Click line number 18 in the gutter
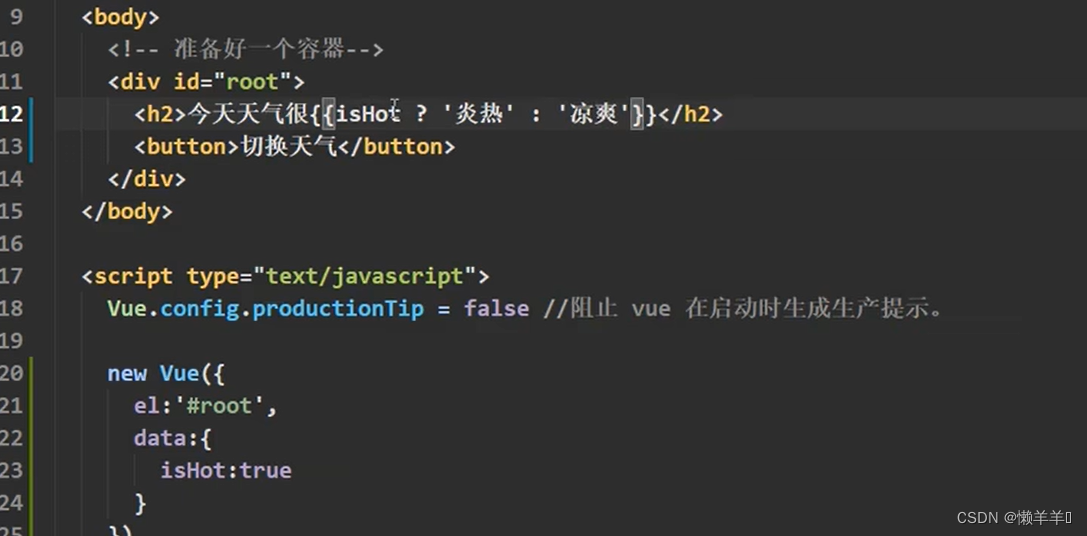 click(x=11, y=308)
